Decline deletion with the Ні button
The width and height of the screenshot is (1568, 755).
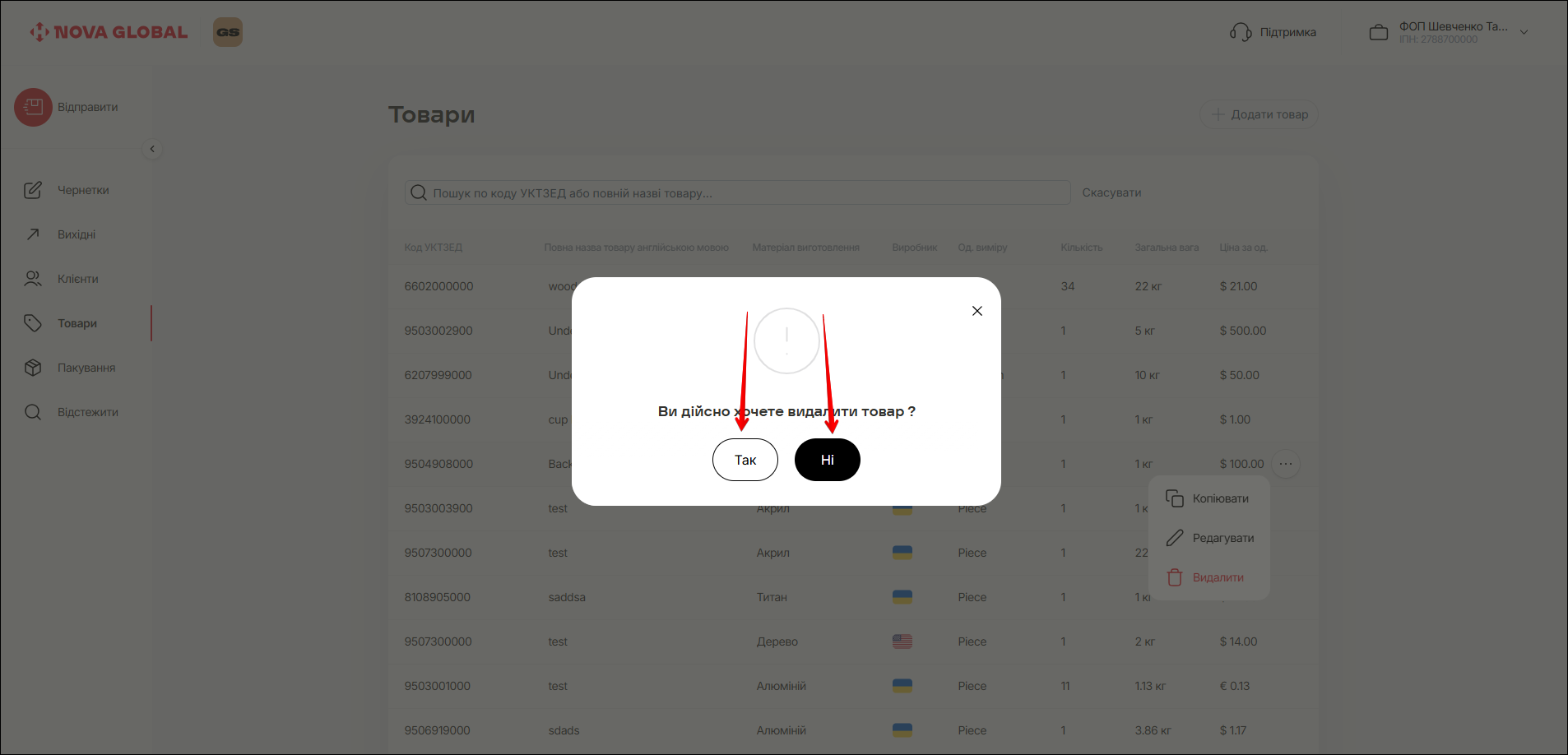coord(827,460)
